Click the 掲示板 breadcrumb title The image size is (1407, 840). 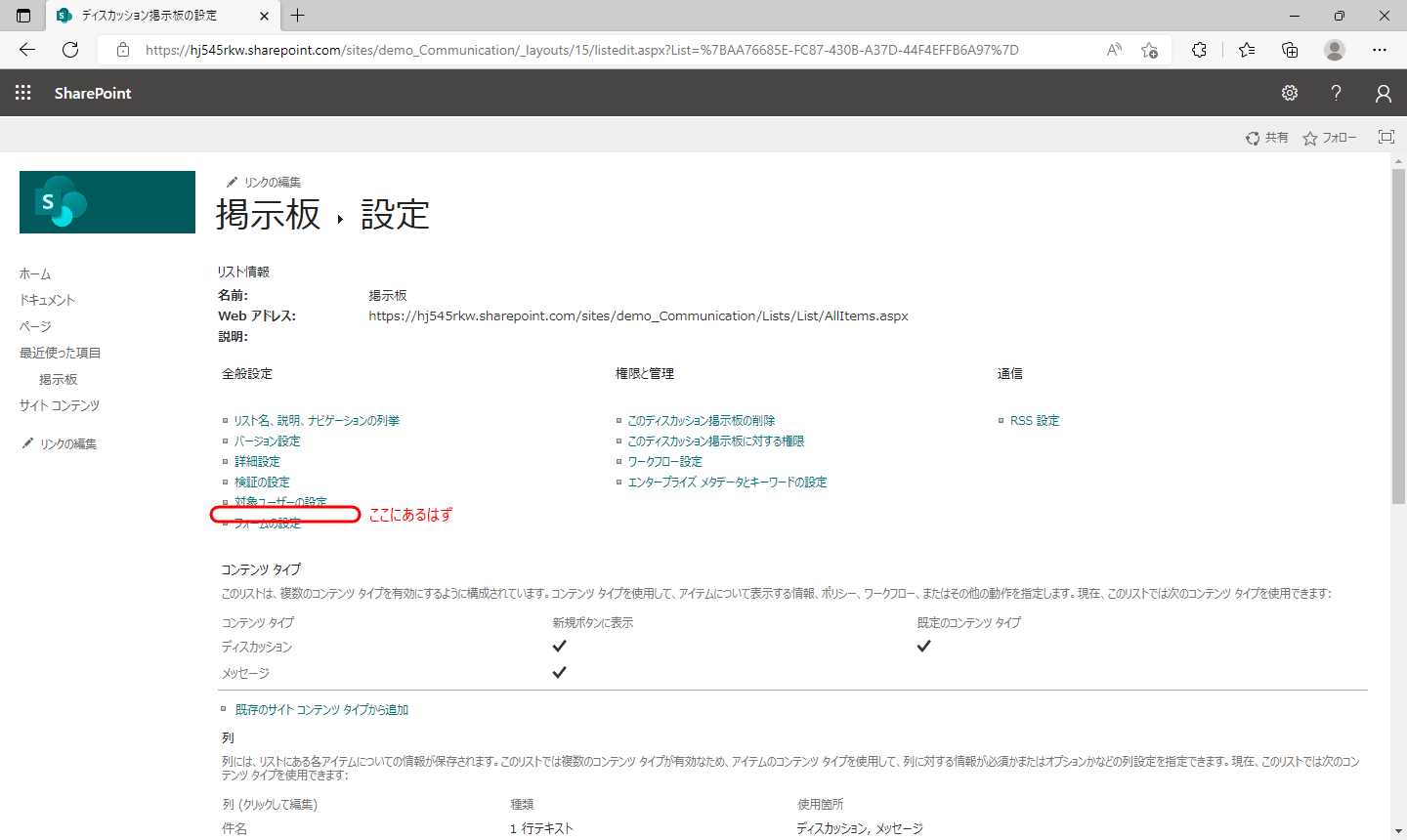[x=269, y=214]
